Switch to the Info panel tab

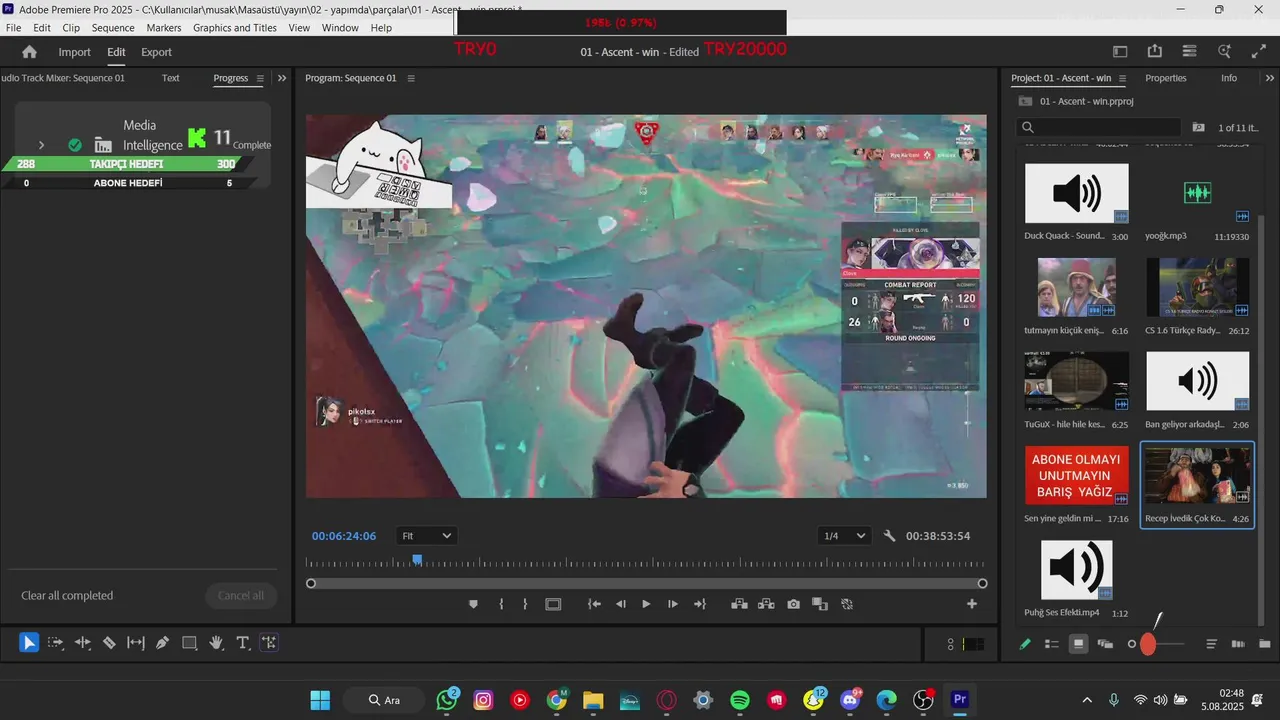coord(1229,78)
